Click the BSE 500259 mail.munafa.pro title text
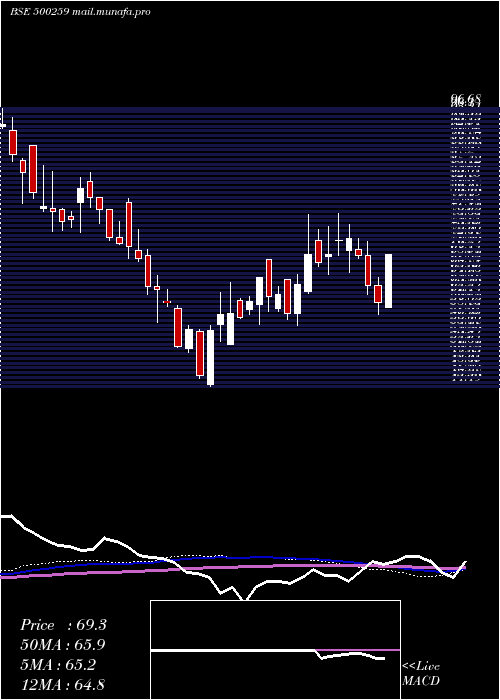This screenshot has height=700, width=500. [x=80, y=12]
